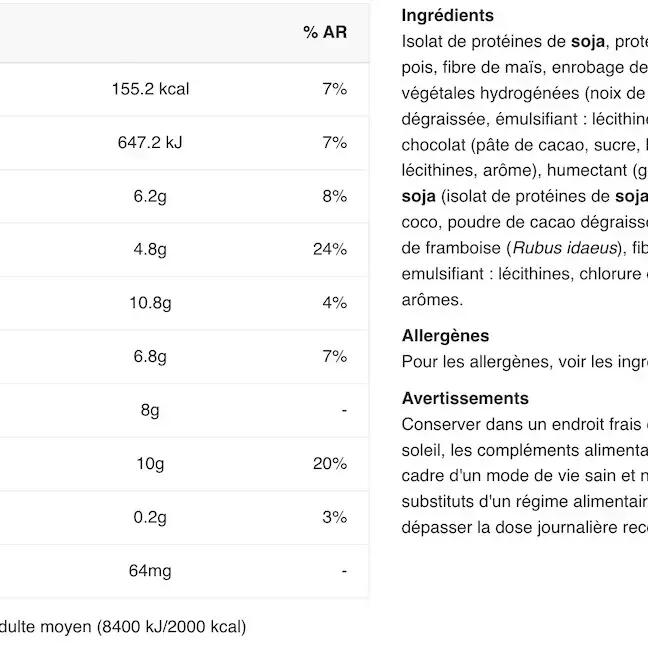The image size is (648, 648).
Task: Click the 6.8g table value
Action: 150,356
